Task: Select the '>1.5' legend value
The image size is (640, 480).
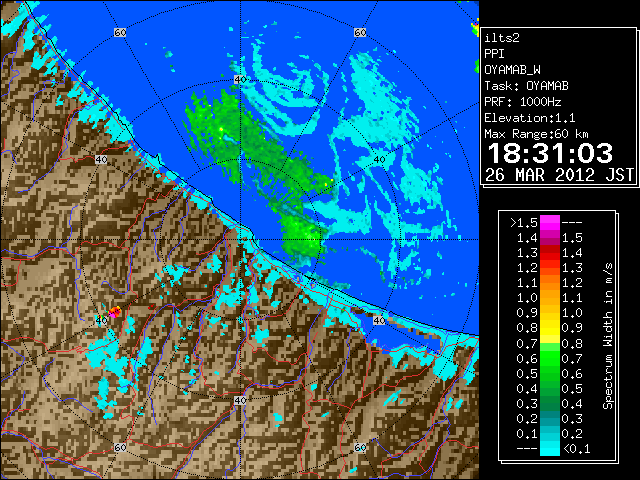Action: [524, 223]
